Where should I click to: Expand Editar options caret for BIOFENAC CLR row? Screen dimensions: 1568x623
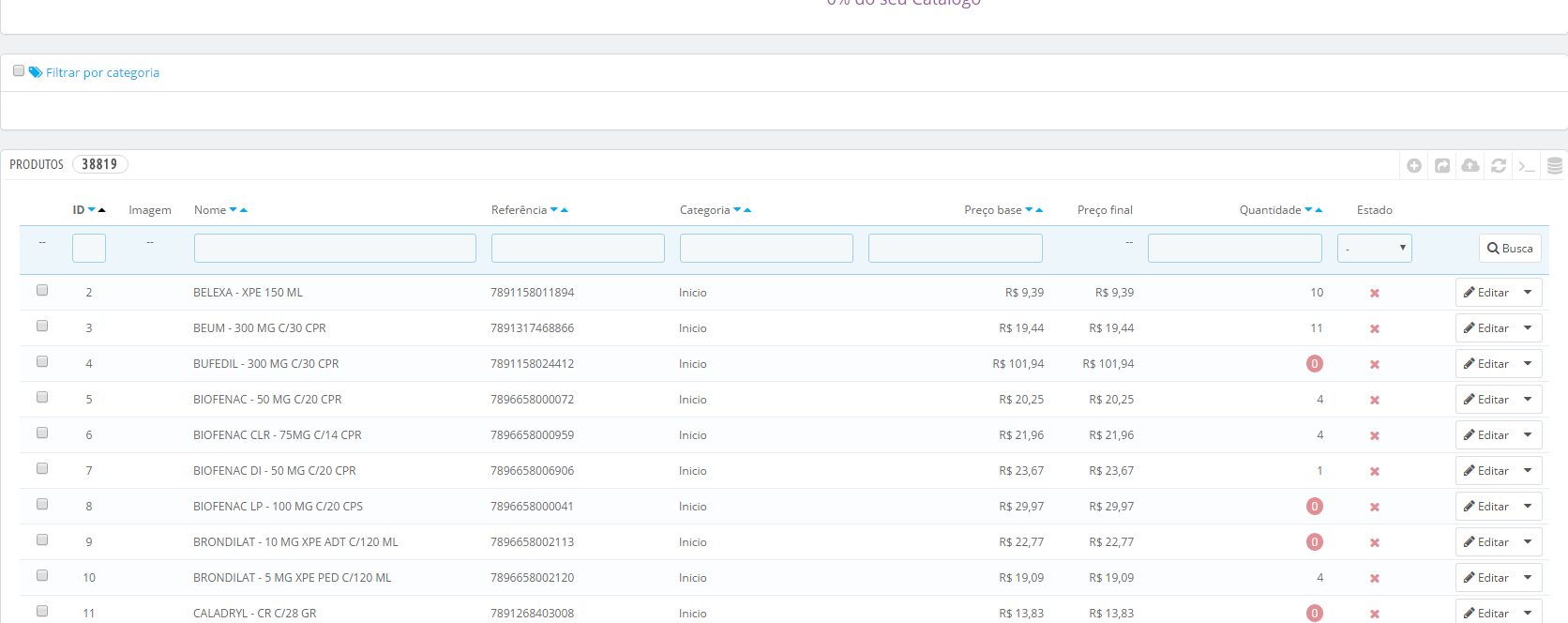(1528, 435)
